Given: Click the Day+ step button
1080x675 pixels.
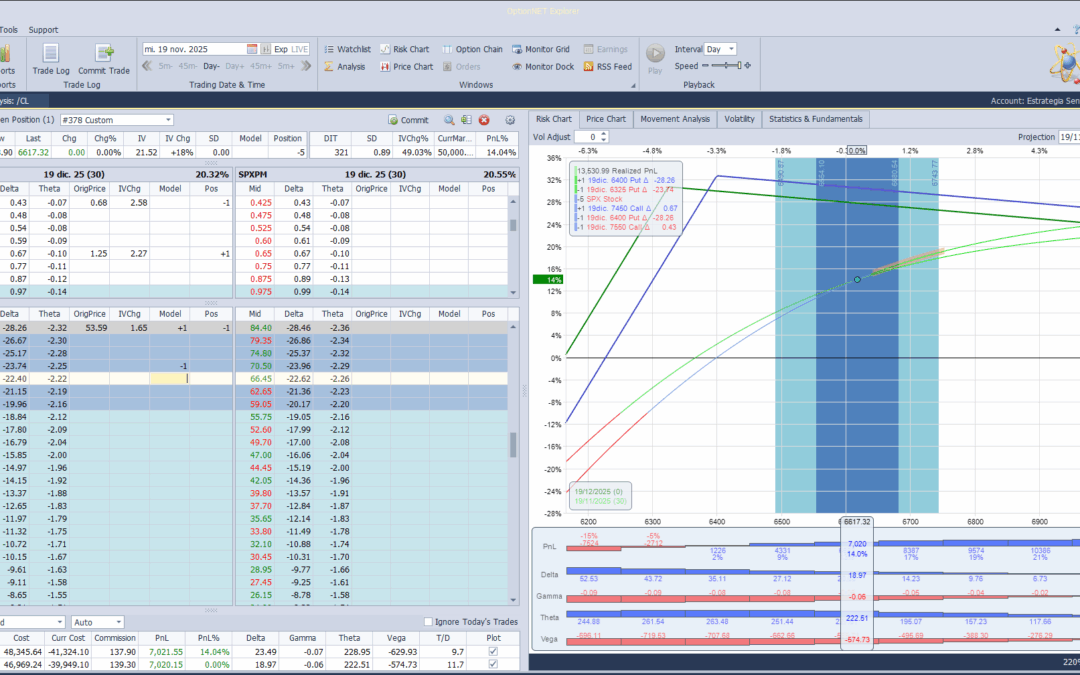Looking at the screenshot, I should tap(234, 66).
